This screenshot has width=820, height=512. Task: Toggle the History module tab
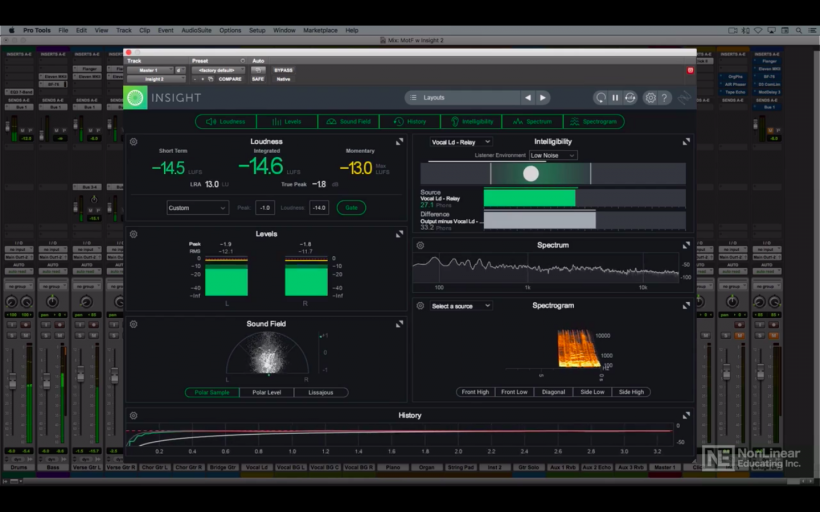click(x=409, y=121)
